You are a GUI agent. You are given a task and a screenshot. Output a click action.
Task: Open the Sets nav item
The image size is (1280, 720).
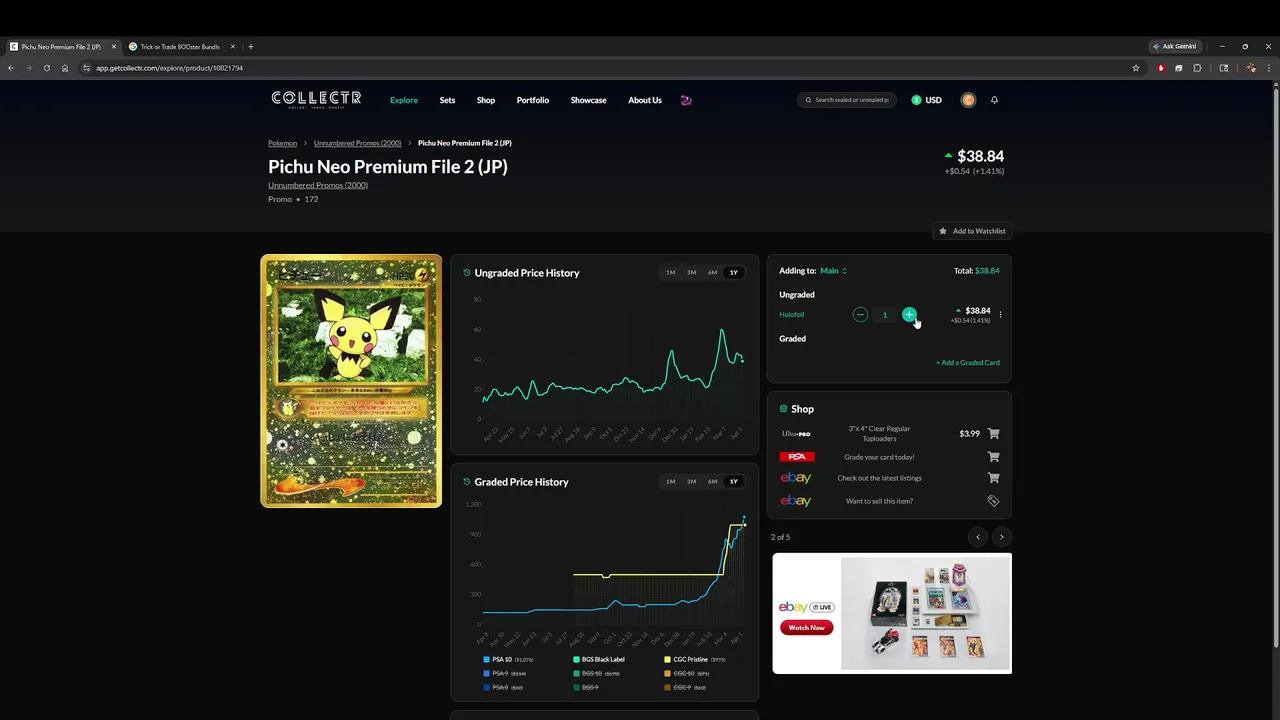447,100
